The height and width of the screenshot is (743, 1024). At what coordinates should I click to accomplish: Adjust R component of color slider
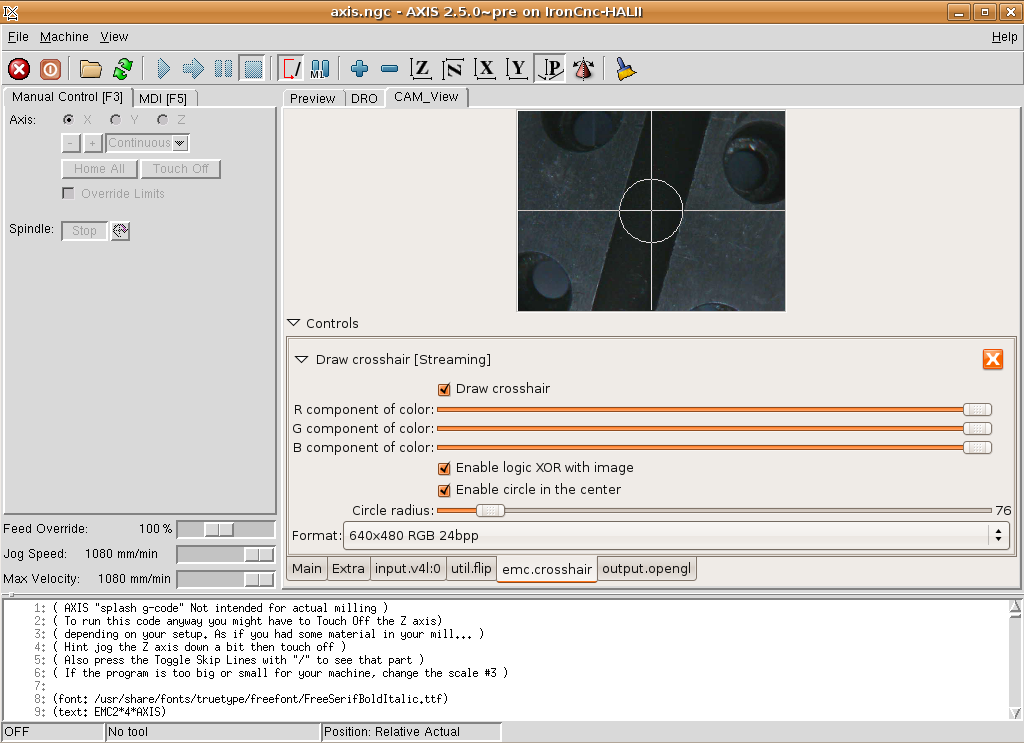(714, 409)
